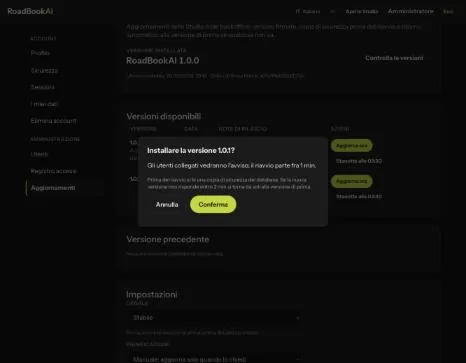Open the Canale dropdown showing Stabile

215,318
